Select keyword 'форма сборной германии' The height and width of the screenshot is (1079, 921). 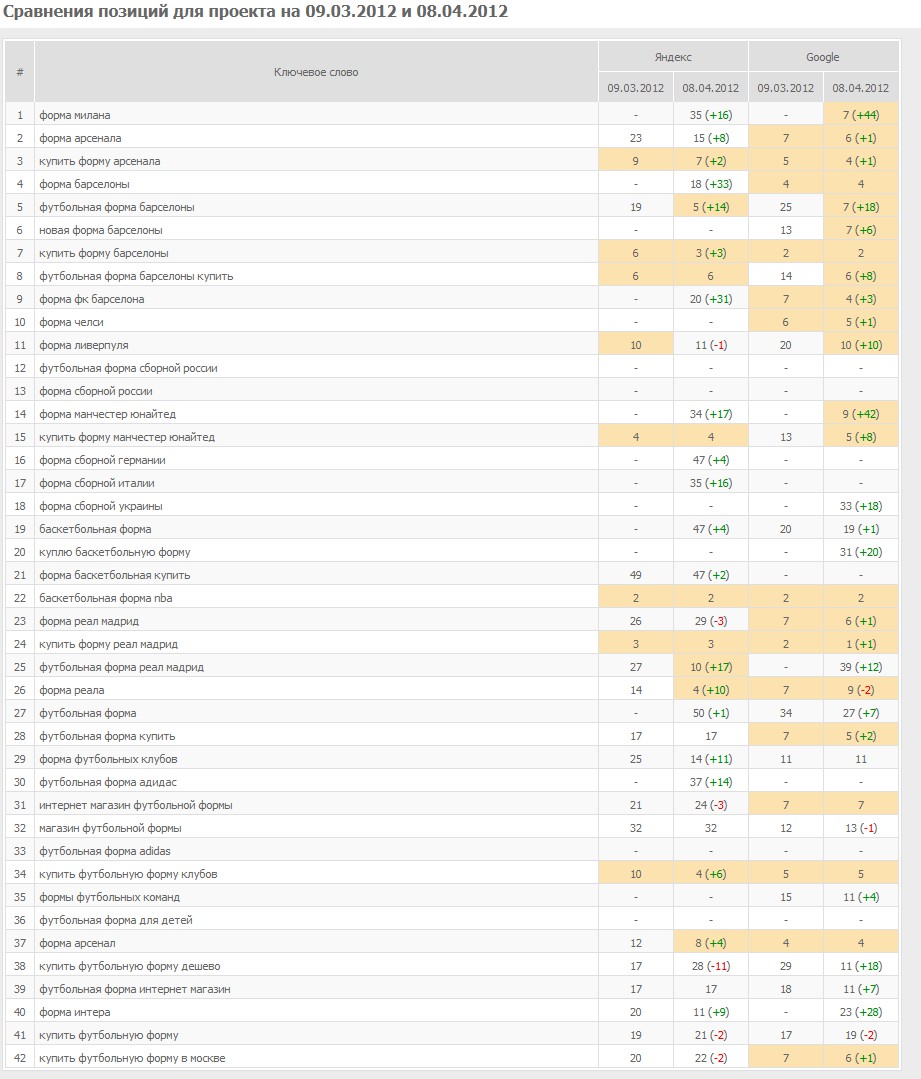[103, 460]
